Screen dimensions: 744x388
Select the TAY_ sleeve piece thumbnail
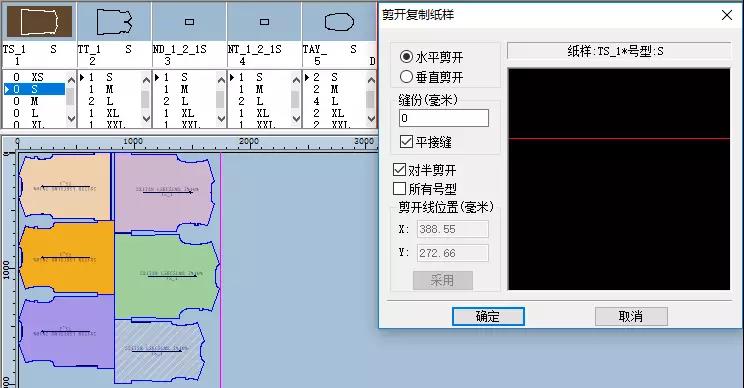tap(339, 21)
